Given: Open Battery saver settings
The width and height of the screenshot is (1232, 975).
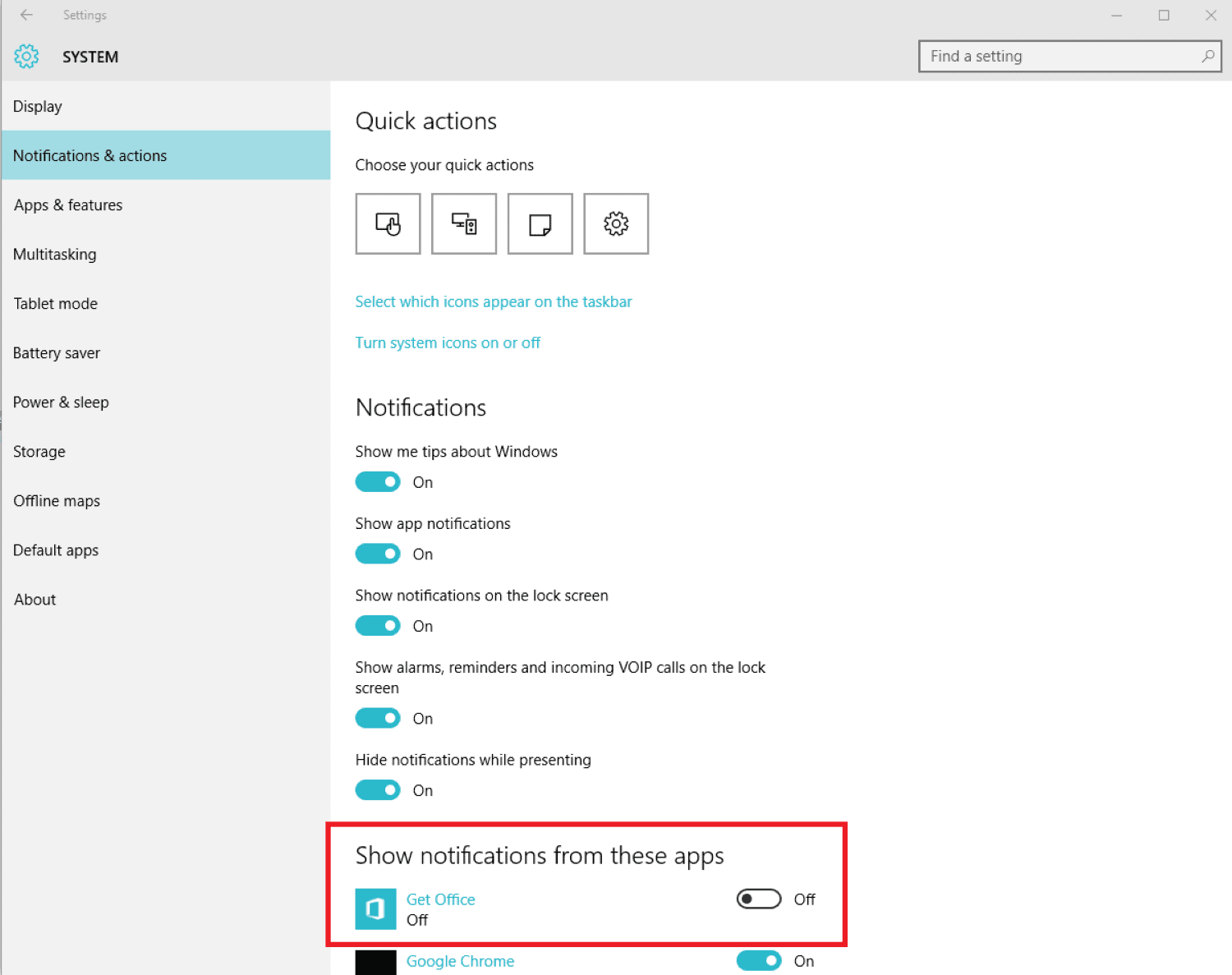Looking at the screenshot, I should [166, 352].
